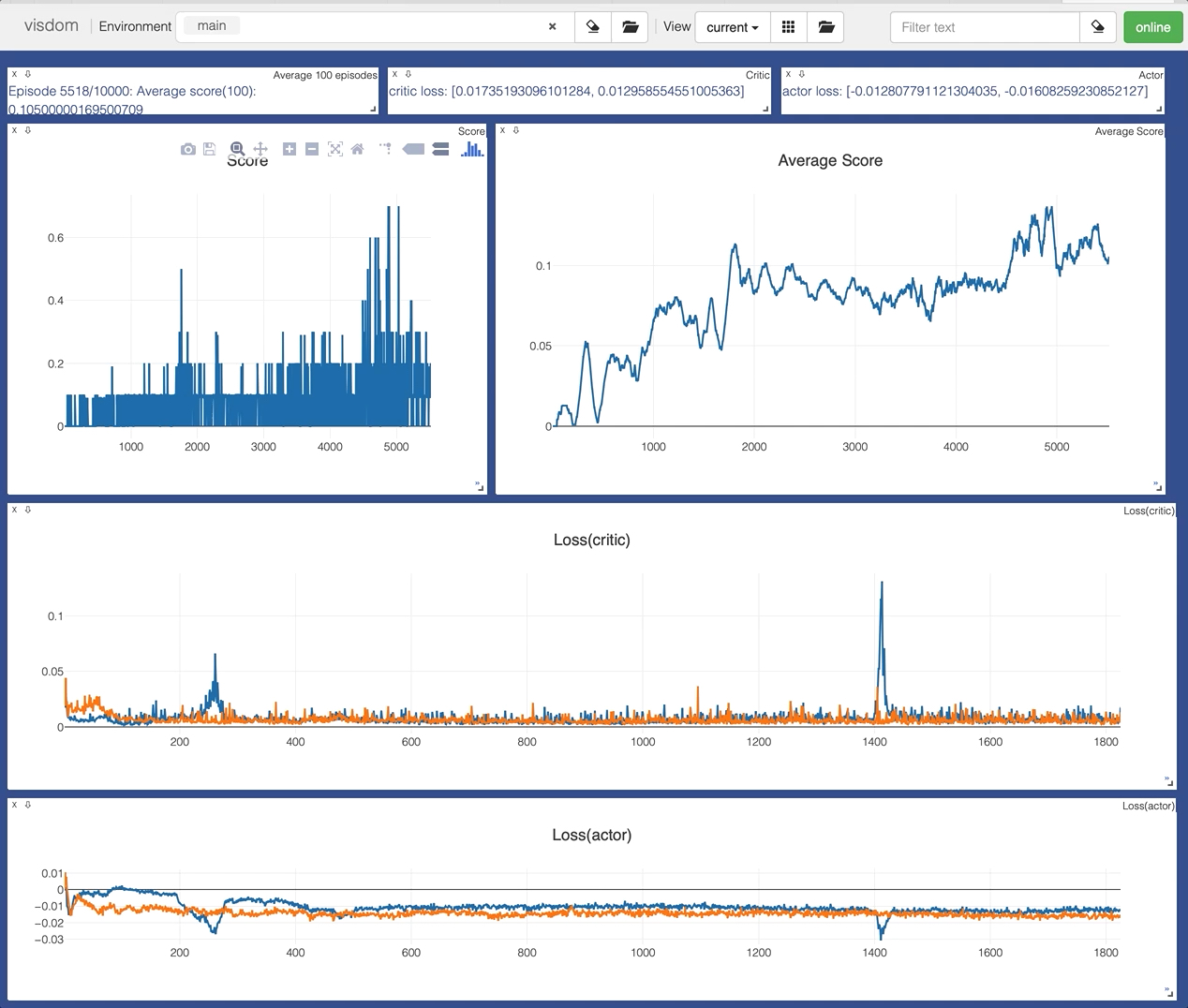1188x1008 pixels.
Task: Click the critic loss values text
Action: [x=567, y=91]
